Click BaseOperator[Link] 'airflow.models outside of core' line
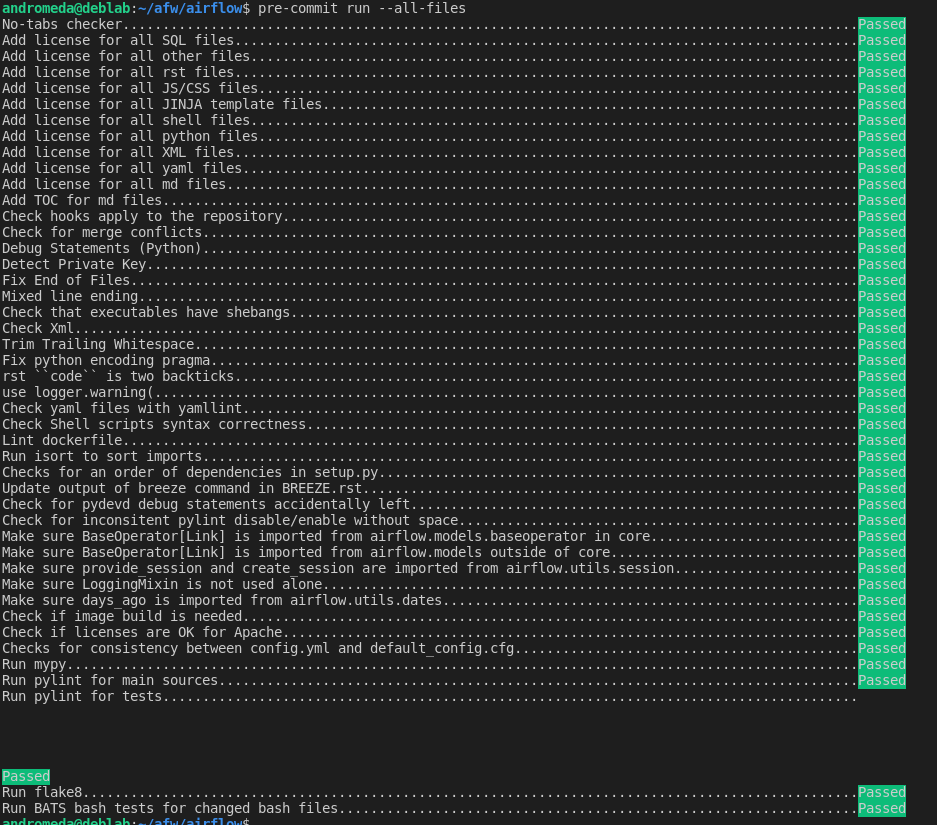Viewport: 937px width, 825px height. tap(454, 553)
